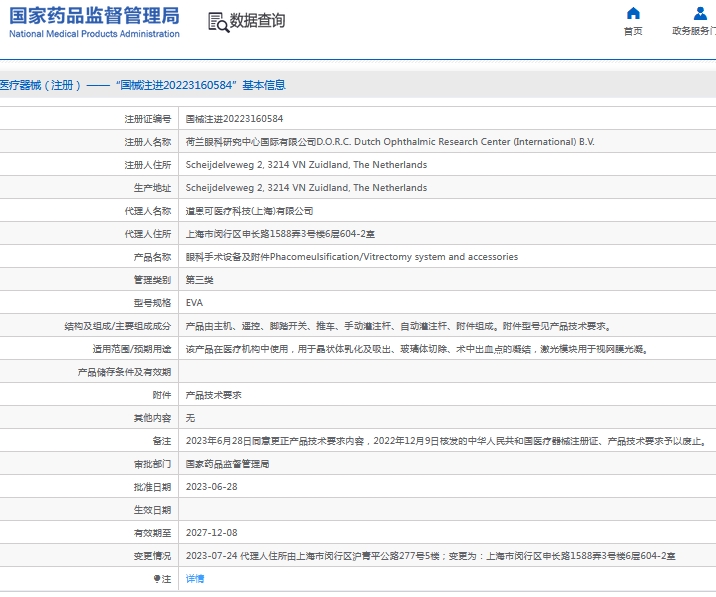Click the 该产品在医疗机构中使用 intended use text
This screenshot has width=716, height=597.
pyautogui.click(x=417, y=349)
